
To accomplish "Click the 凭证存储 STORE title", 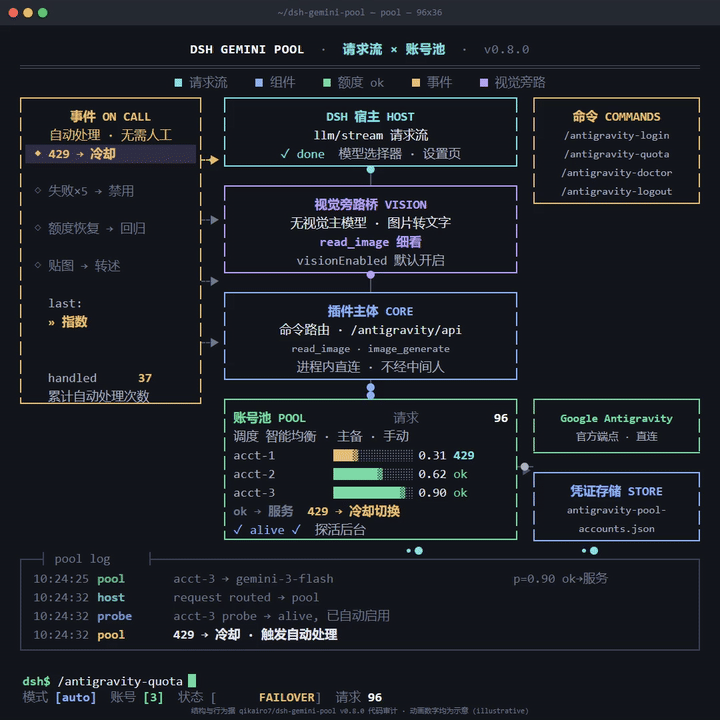I will (x=616, y=491).
